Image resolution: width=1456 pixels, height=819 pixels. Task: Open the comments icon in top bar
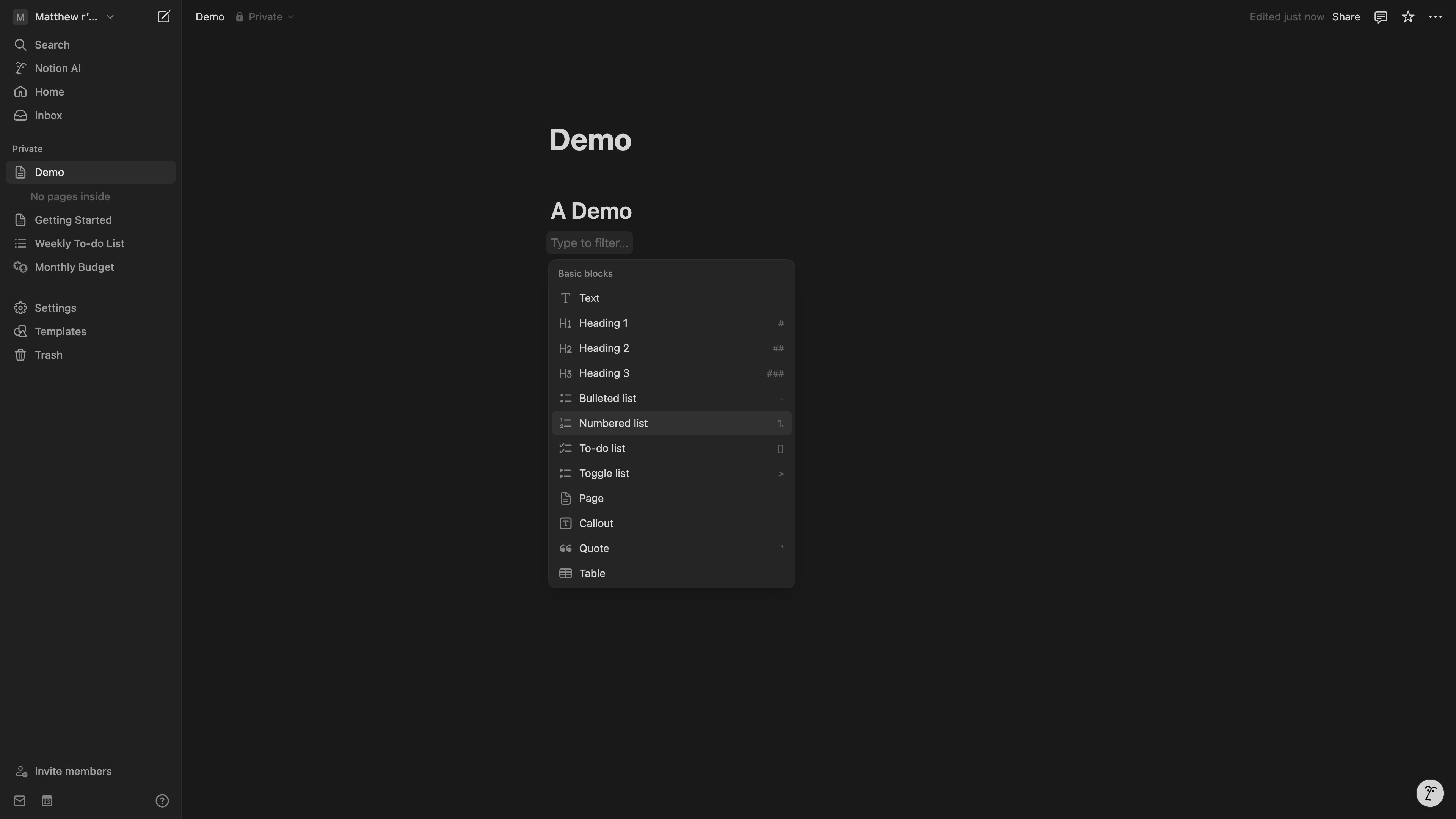1380,17
